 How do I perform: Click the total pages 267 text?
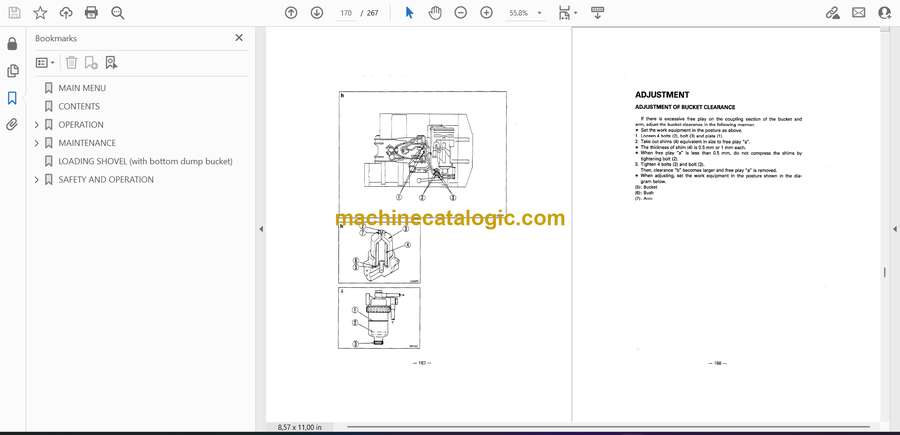[x=373, y=13]
